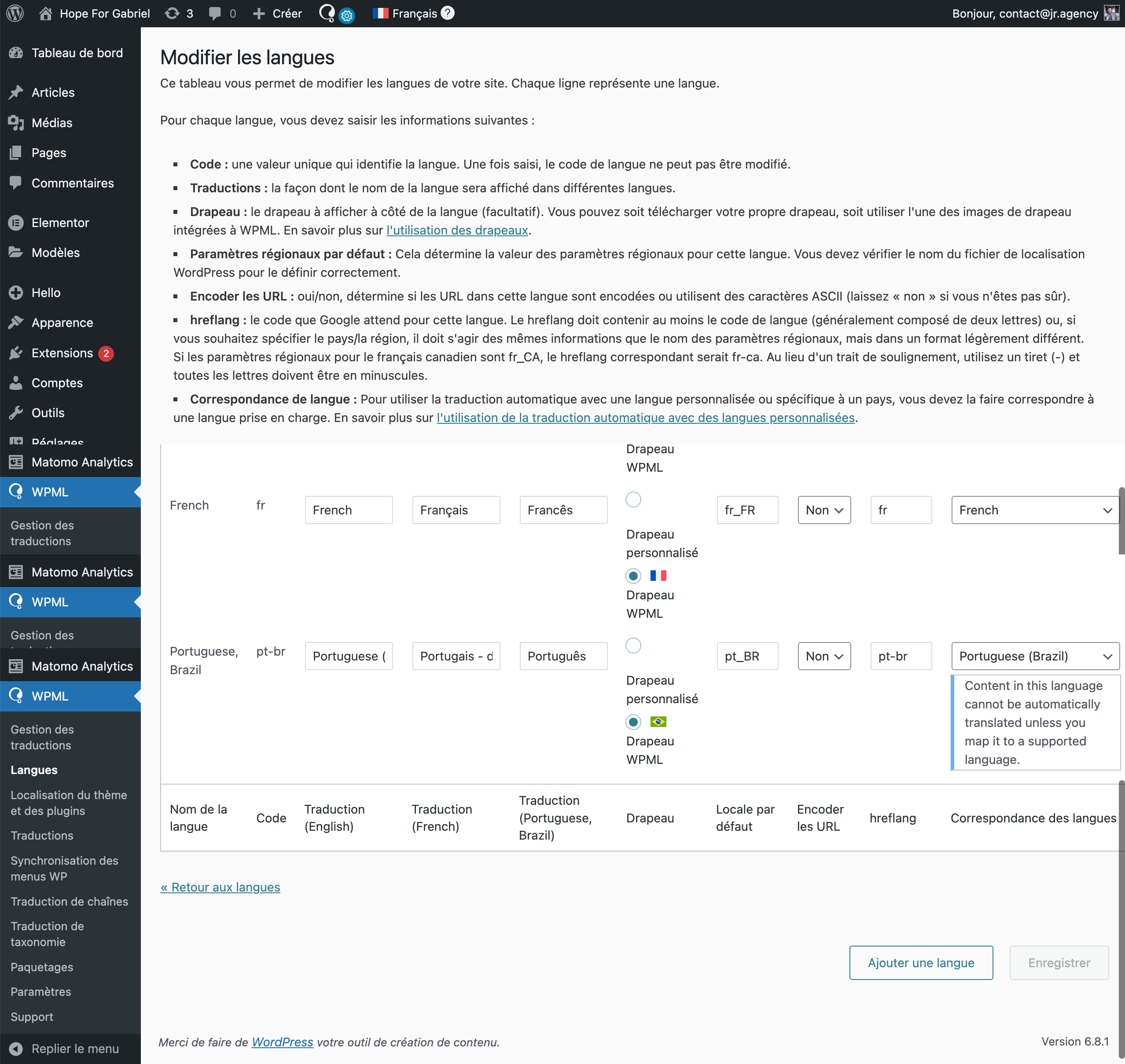This screenshot has width=1125, height=1064.
Task: Click the Brazil flag image in Portuguese row
Action: point(658,721)
